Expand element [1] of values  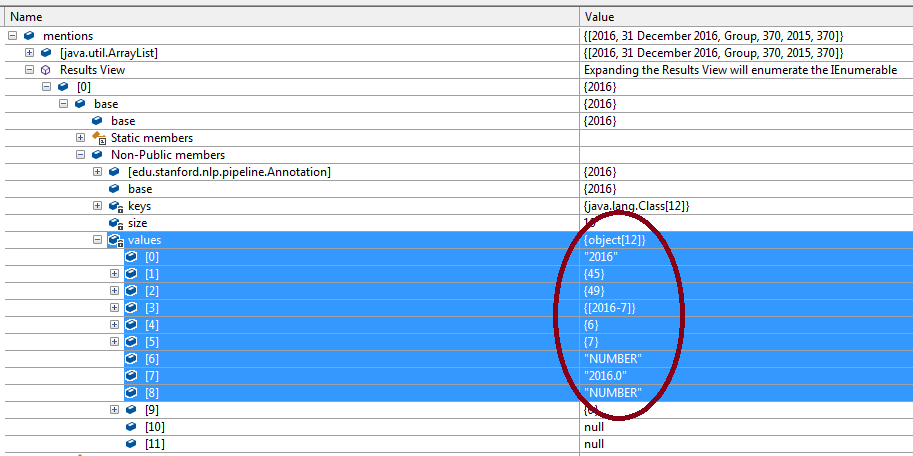coord(114,274)
